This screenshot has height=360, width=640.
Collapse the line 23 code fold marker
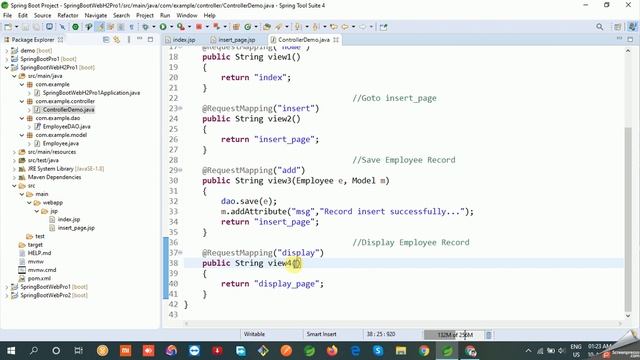(x=180, y=108)
